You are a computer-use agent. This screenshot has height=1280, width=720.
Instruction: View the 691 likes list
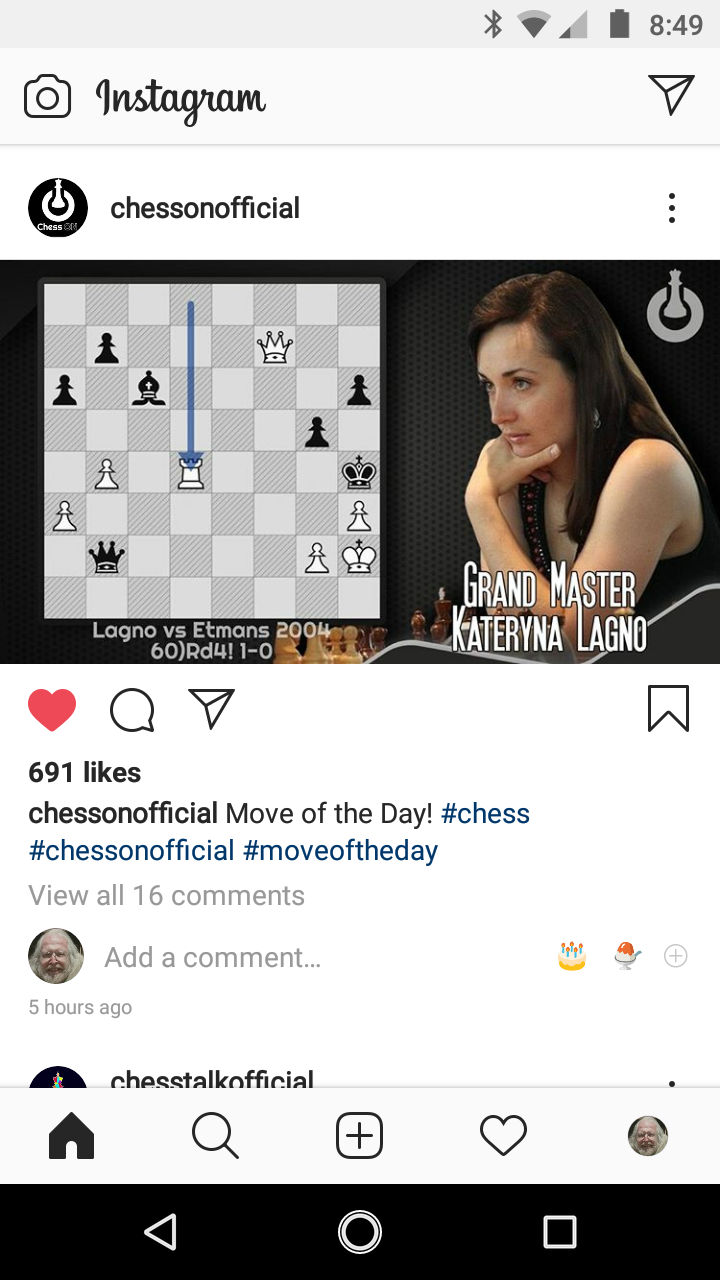click(x=85, y=772)
